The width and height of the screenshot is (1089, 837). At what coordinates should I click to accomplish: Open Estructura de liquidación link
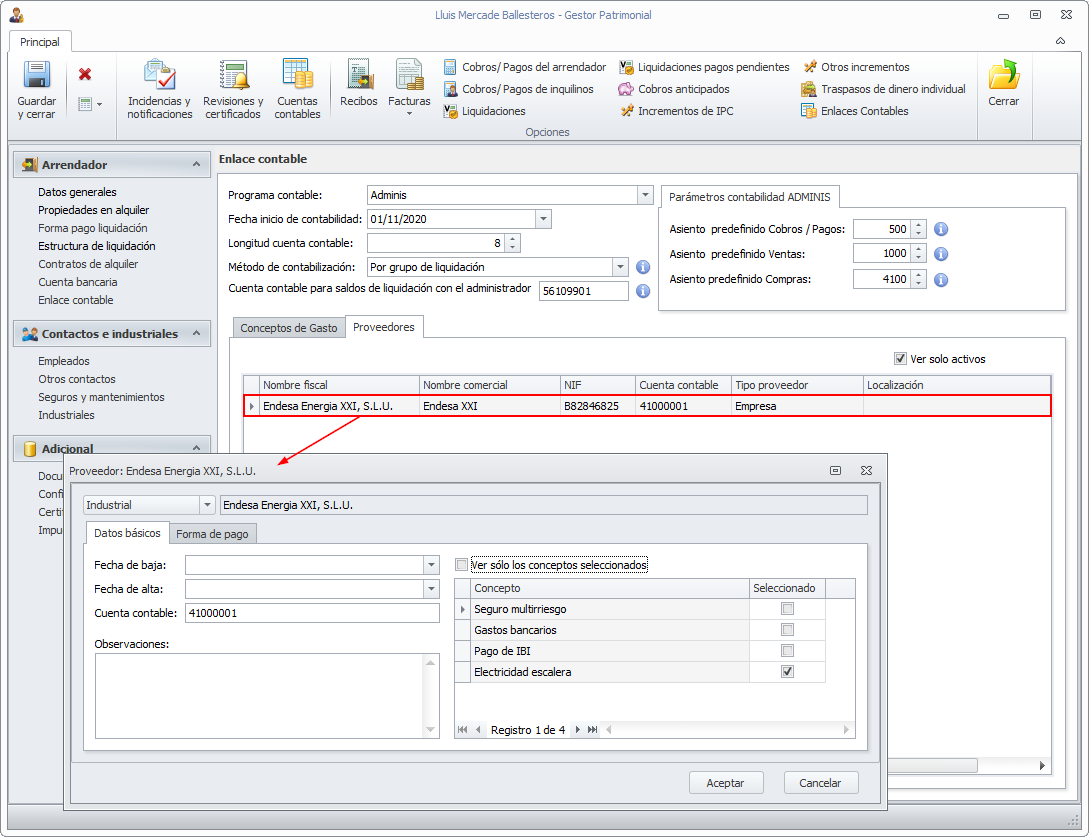(x=97, y=246)
